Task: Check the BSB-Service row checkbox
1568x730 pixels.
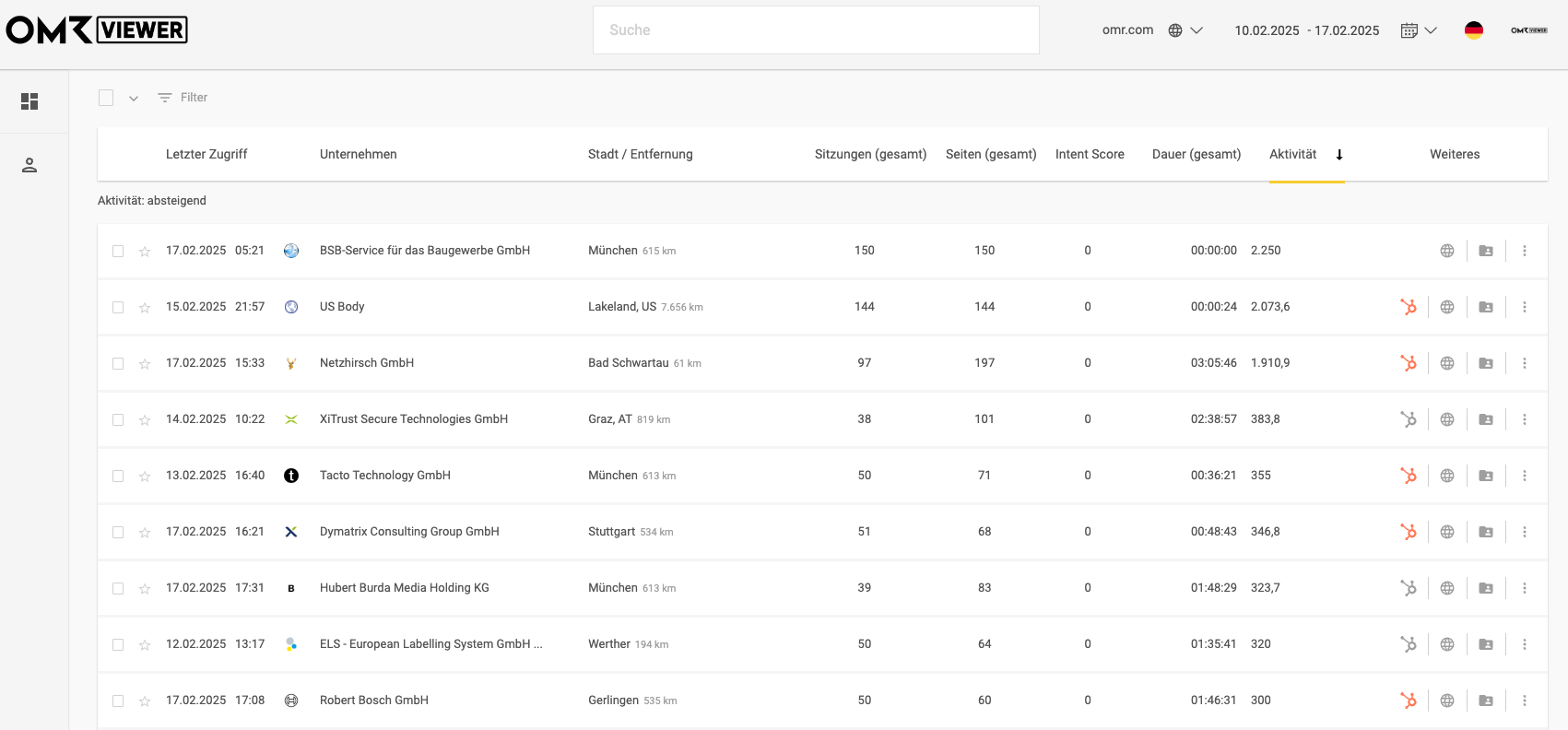Action: click(x=118, y=252)
